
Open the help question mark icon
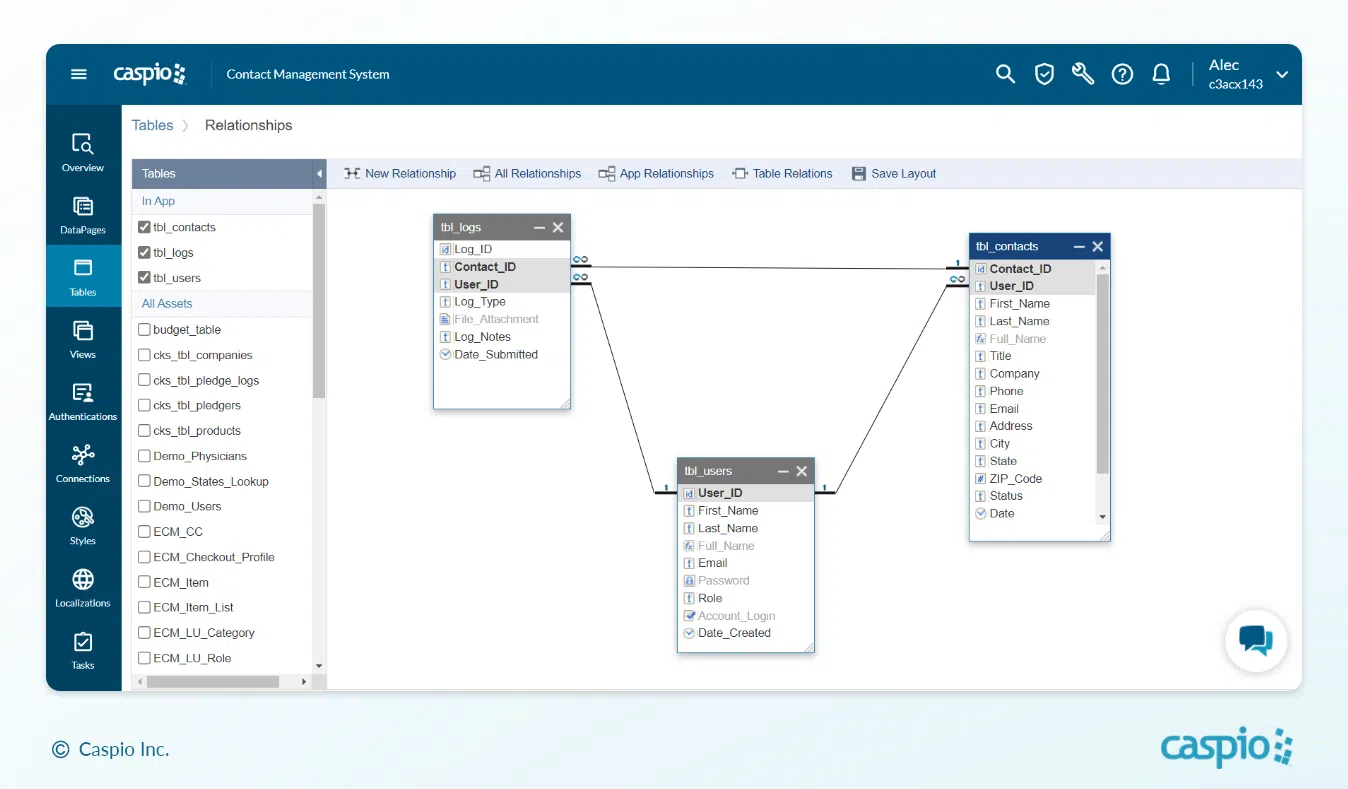pos(1122,74)
